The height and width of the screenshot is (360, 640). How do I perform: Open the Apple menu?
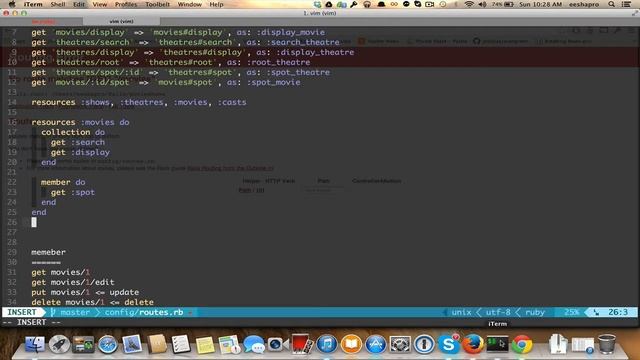tap(11, 4)
